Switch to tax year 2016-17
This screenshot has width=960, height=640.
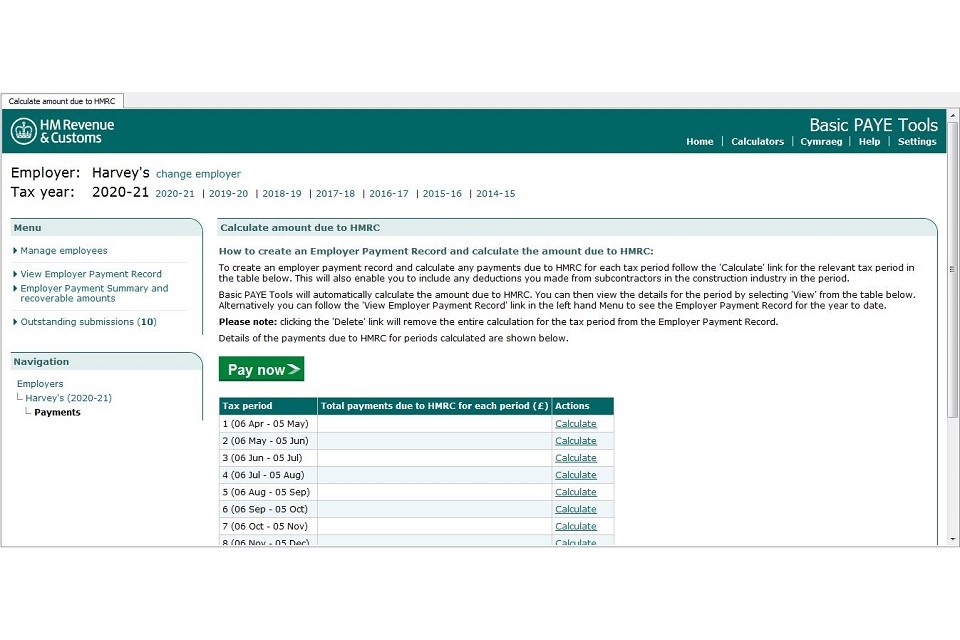click(389, 194)
